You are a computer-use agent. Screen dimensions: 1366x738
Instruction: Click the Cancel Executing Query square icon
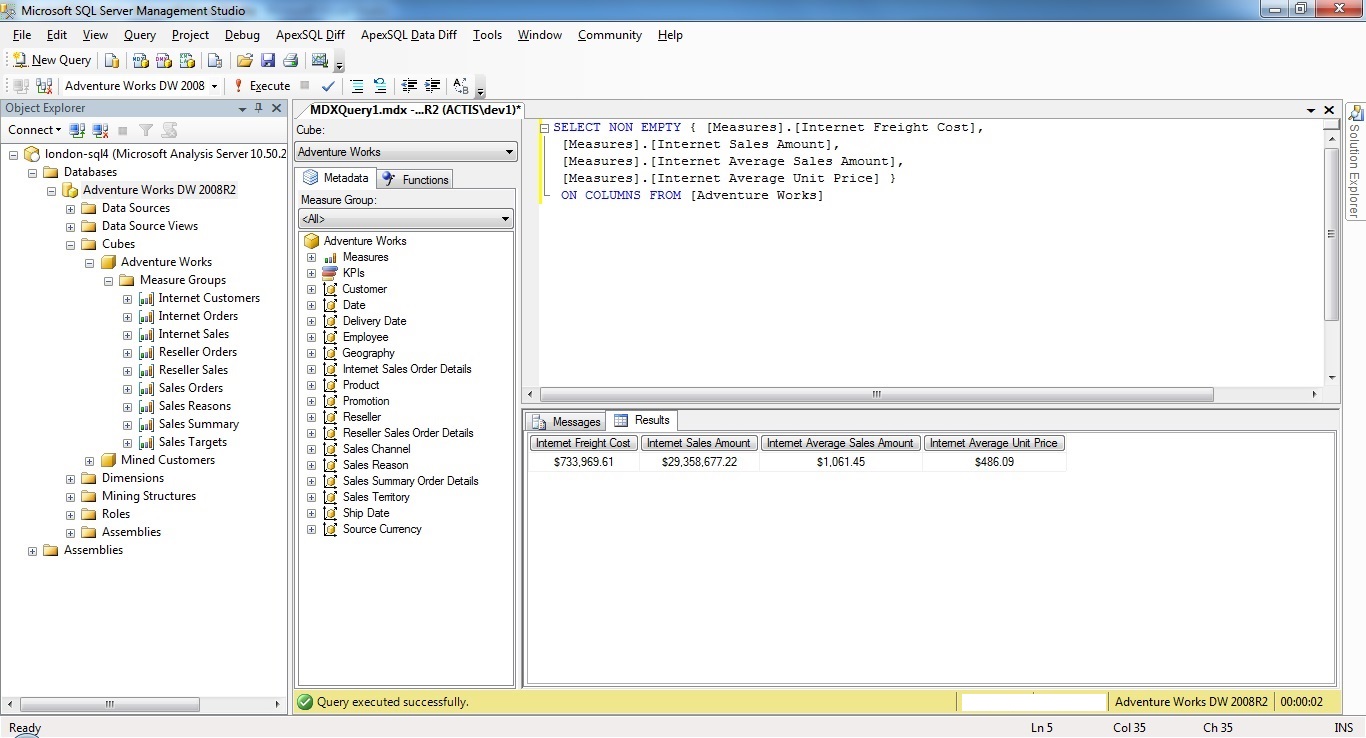pyautogui.click(x=305, y=86)
